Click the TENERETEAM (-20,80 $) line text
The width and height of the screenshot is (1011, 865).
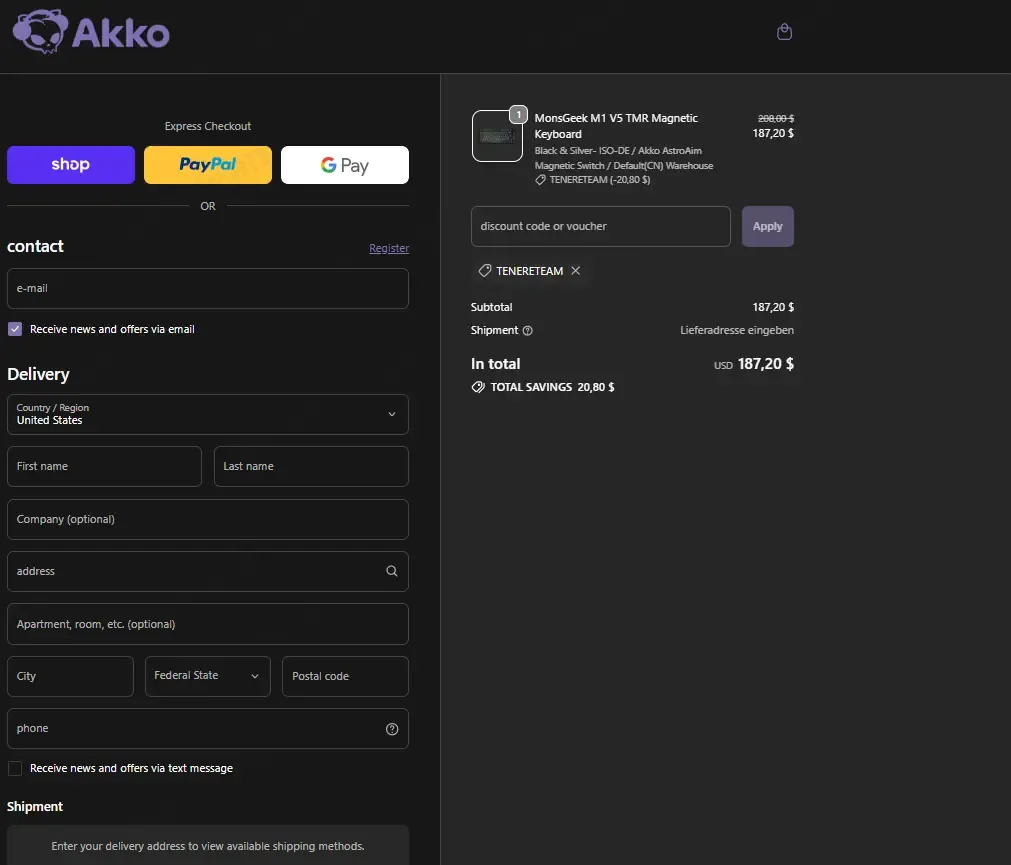pyautogui.click(x=600, y=180)
